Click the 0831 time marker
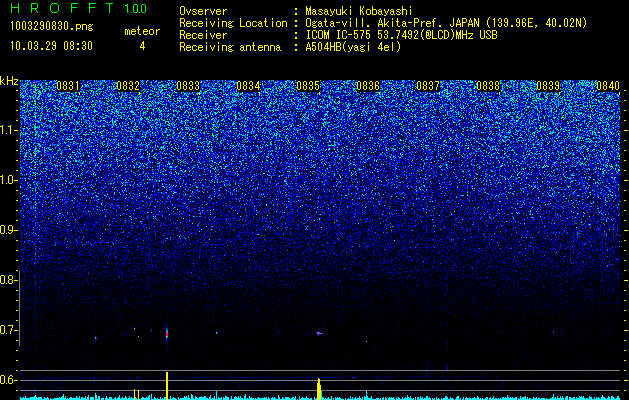Image resolution: width=629 pixels, height=400 pixels. pos(68,86)
